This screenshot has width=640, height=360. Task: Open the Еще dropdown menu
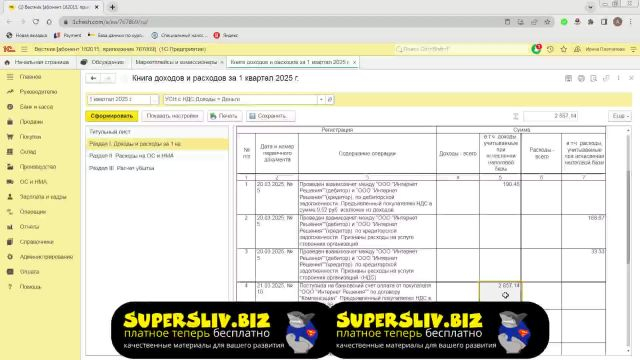[x=620, y=116]
